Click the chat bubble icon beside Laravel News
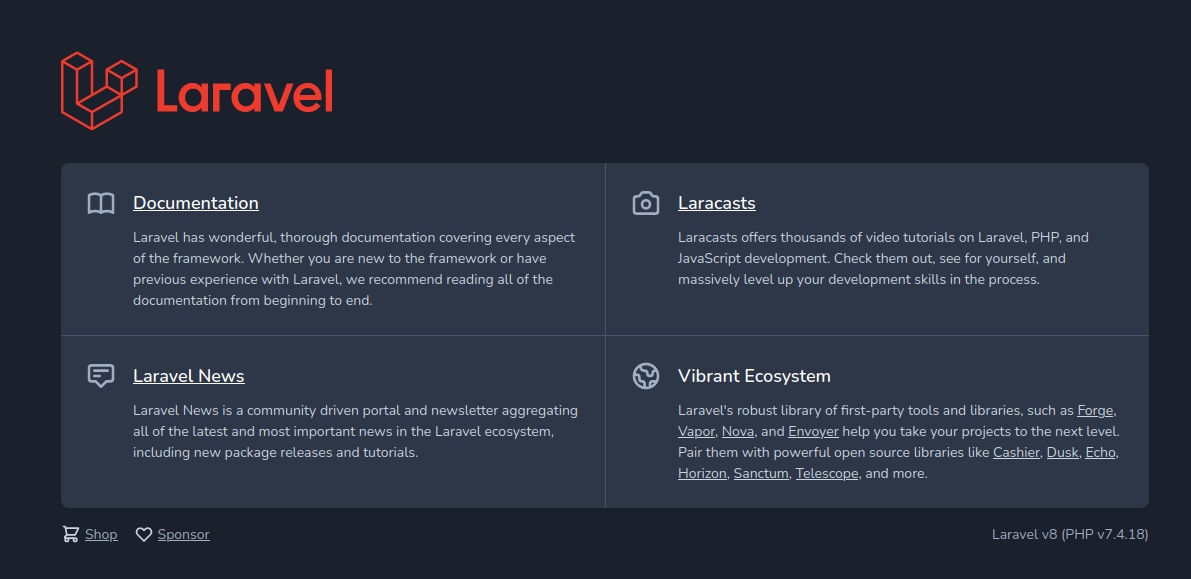 pyautogui.click(x=101, y=377)
